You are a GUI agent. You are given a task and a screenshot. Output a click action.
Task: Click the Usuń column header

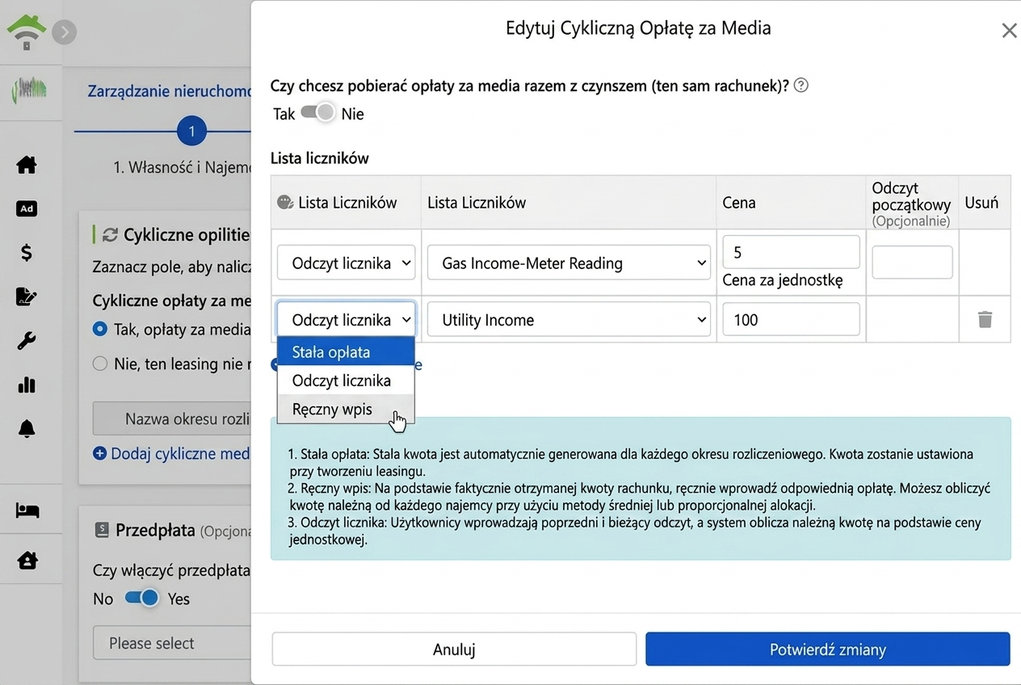pyautogui.click(x=981, y=203)
